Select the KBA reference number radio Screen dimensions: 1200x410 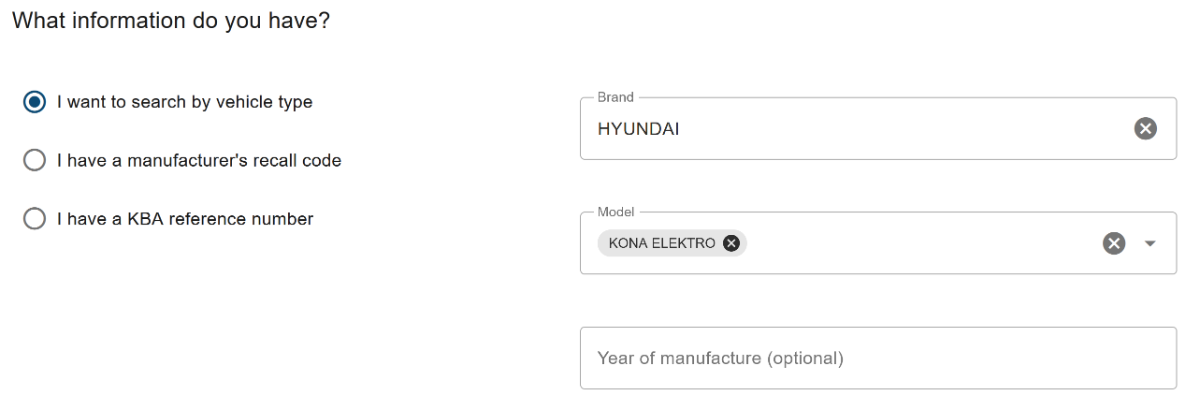click(35, 219)
